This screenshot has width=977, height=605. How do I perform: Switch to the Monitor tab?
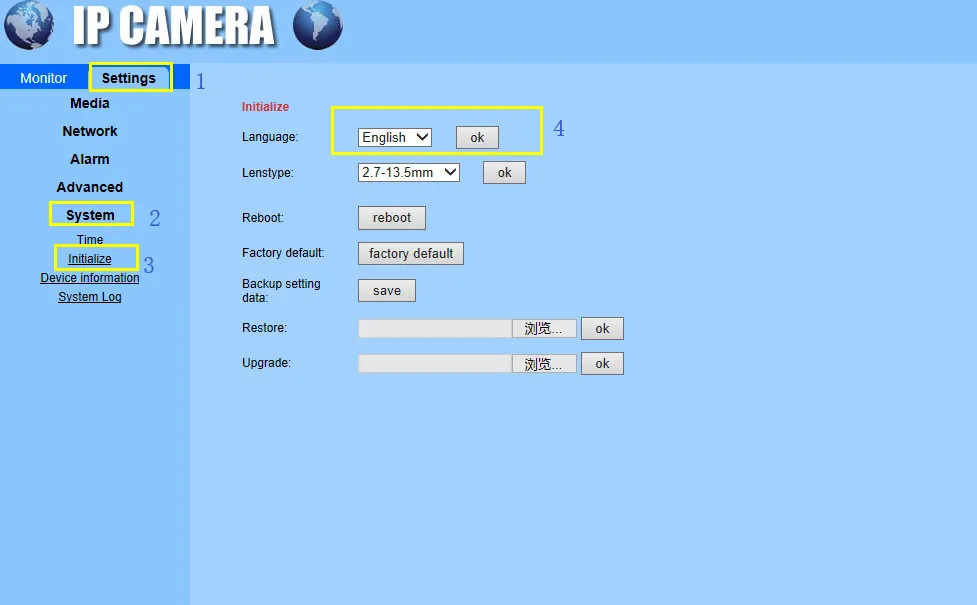44,77
